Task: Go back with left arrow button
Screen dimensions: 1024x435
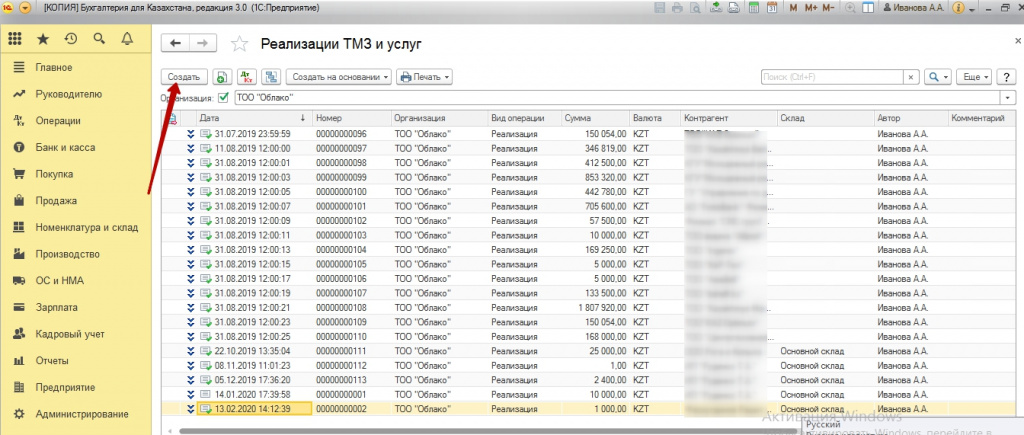Action: 174,43
